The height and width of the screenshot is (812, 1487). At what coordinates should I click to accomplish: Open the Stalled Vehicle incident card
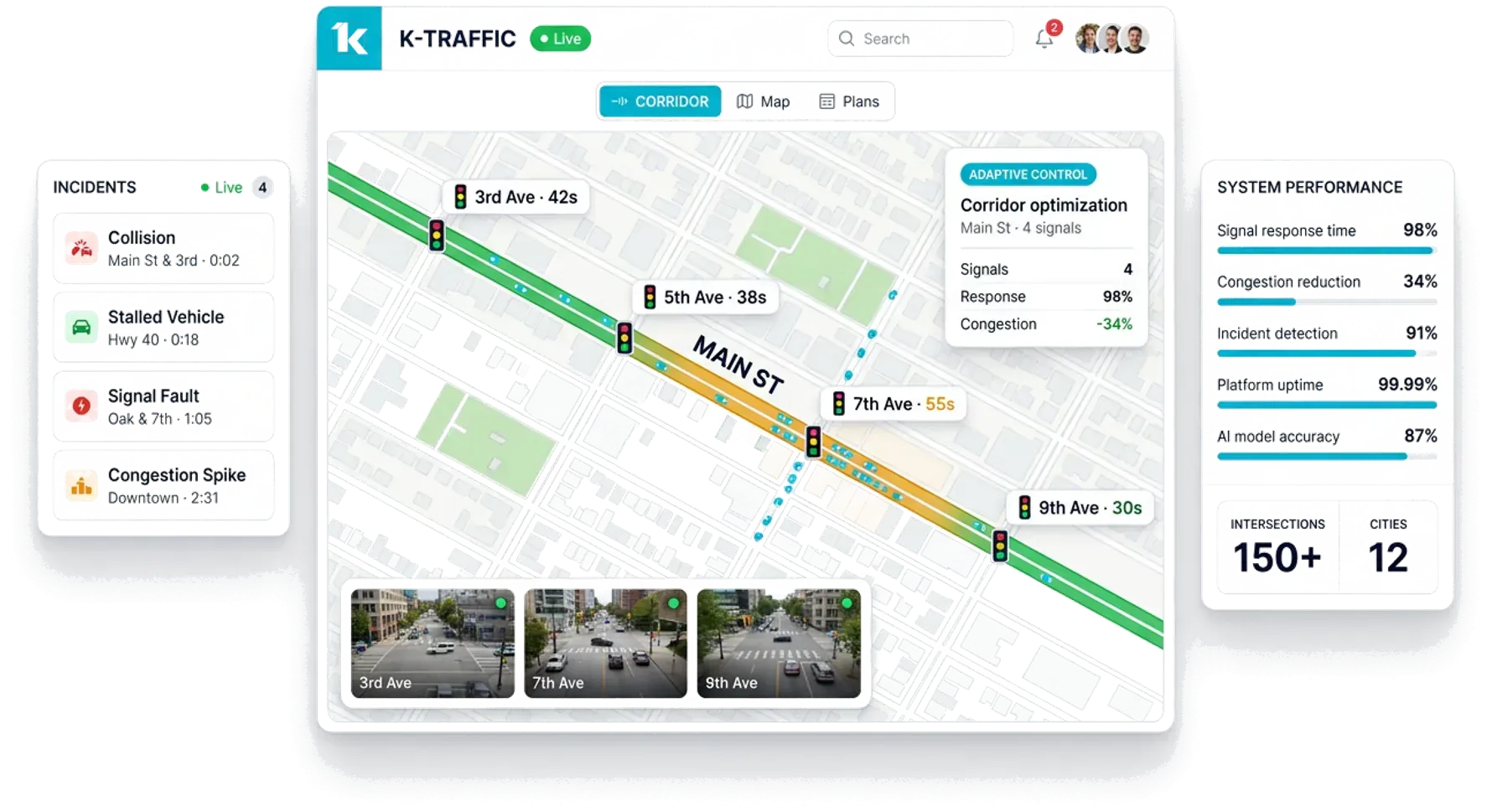pos(163,328)
